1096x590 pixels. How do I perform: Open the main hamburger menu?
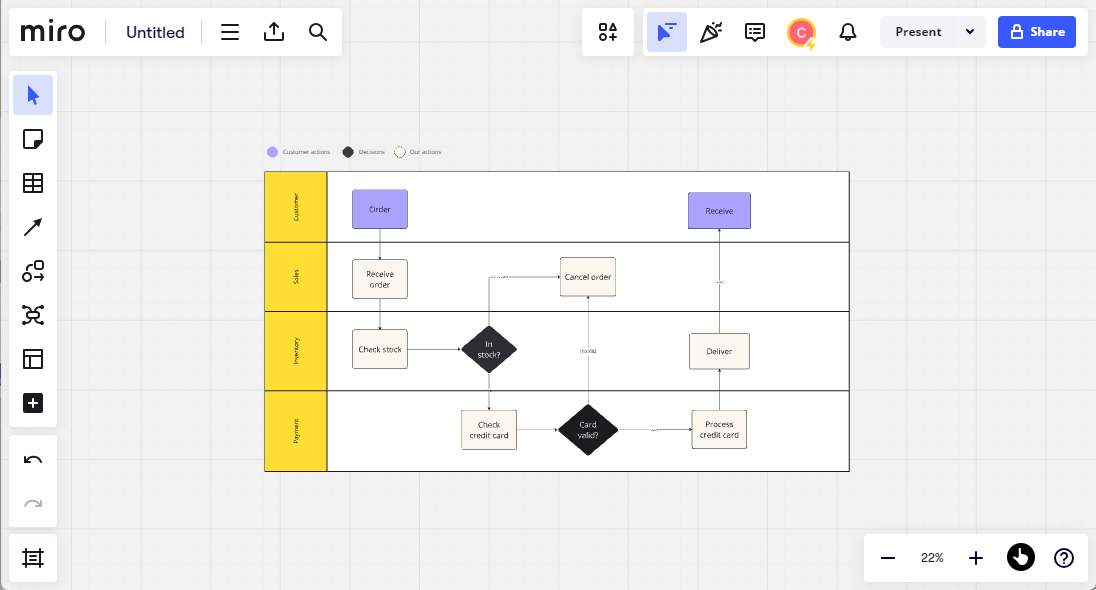click(230, 32)
